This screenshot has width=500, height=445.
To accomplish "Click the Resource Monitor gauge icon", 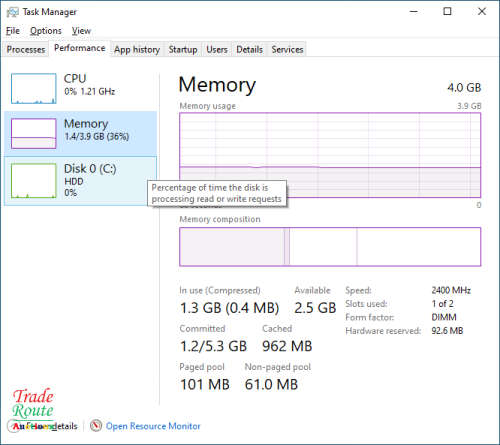I will pos(96,426).
